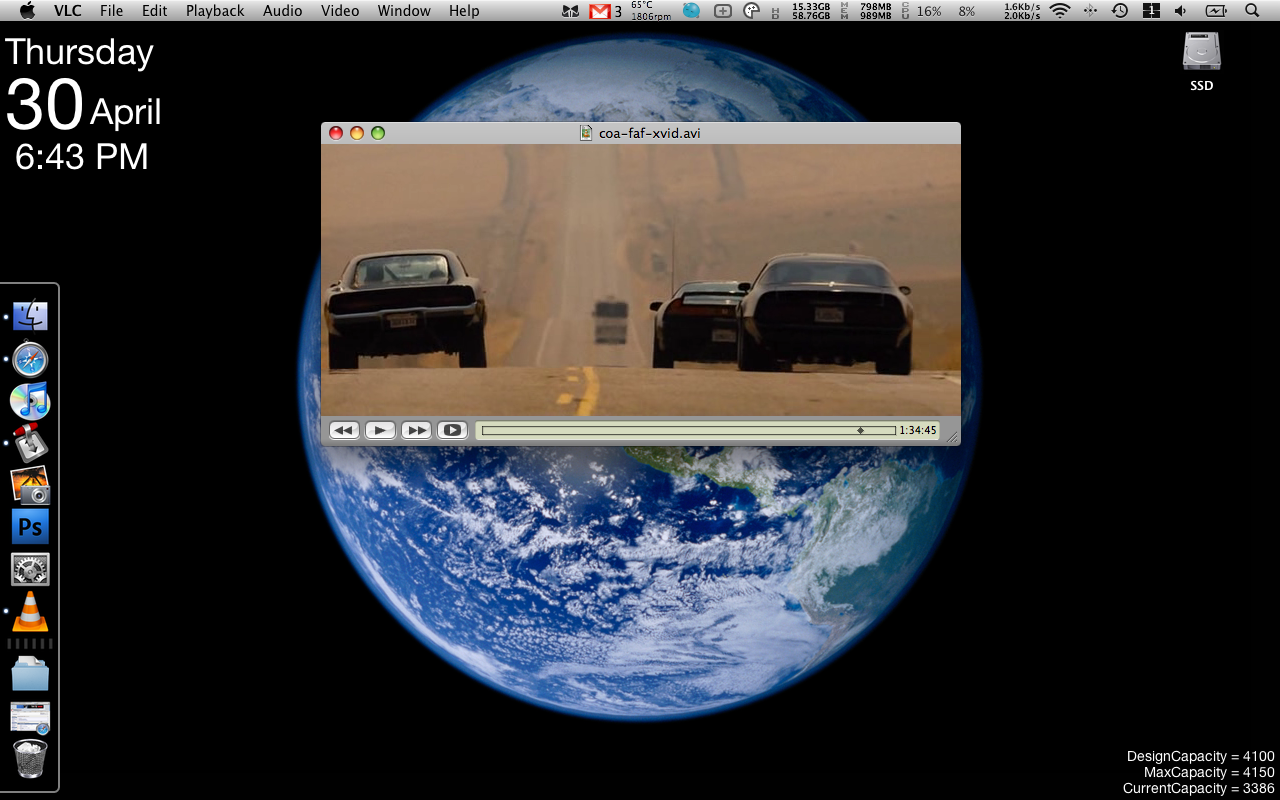1280x800 pixels.
Task: Open the Playback menu
Action: tap(215, 11)
